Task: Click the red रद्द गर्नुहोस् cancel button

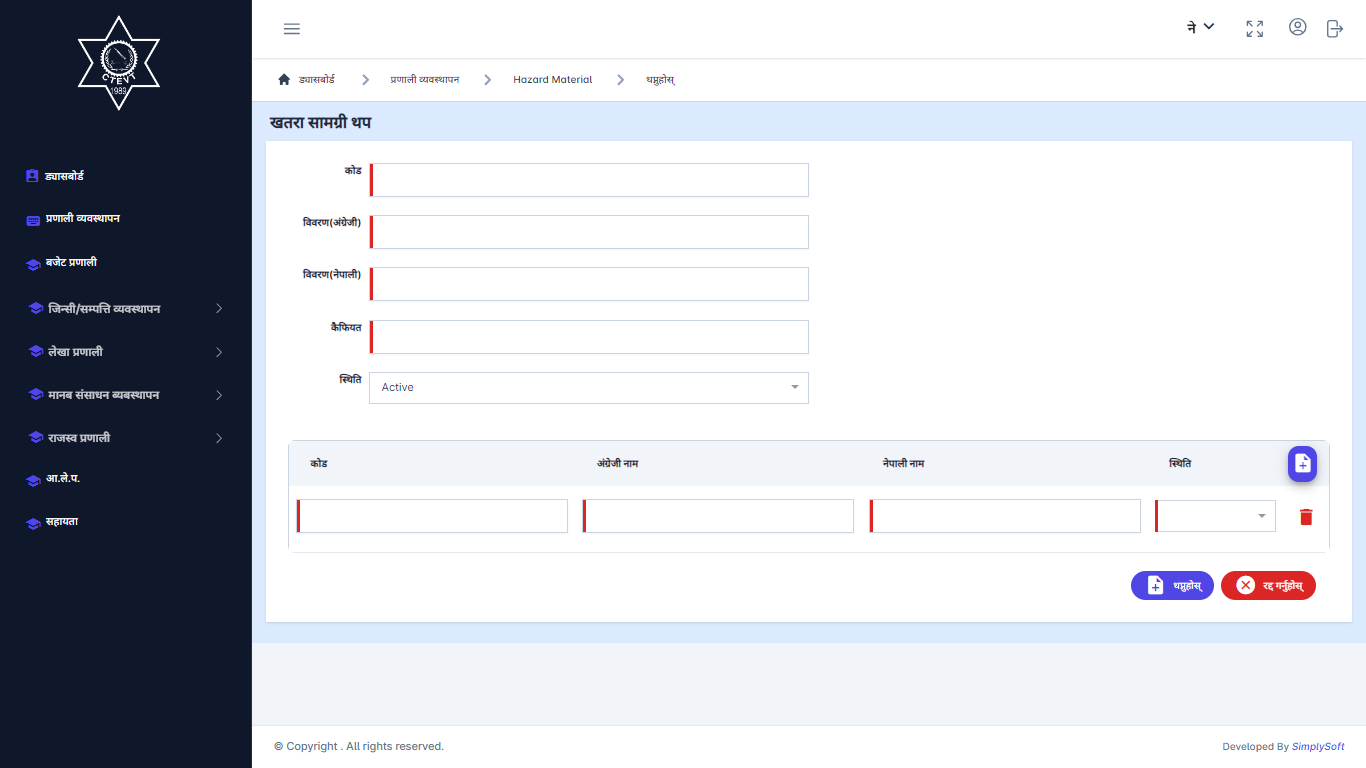Action: [1268, 586]
